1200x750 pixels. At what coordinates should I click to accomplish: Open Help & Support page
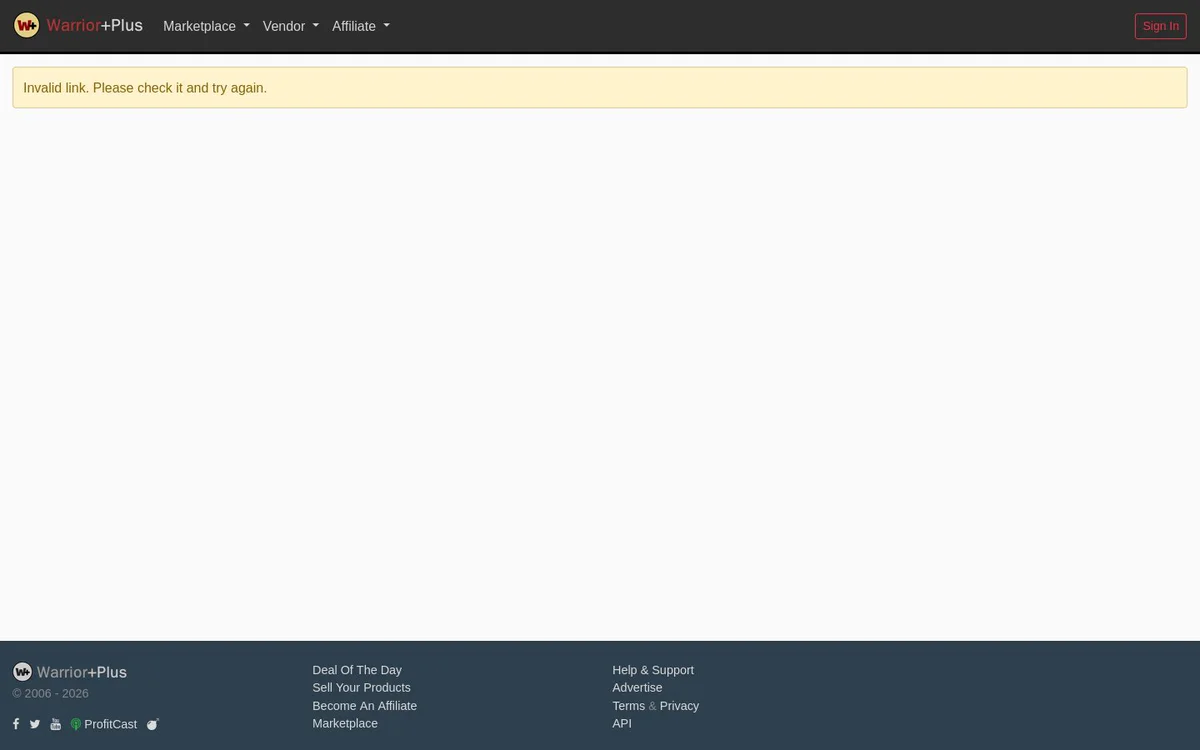pos(653,670)
